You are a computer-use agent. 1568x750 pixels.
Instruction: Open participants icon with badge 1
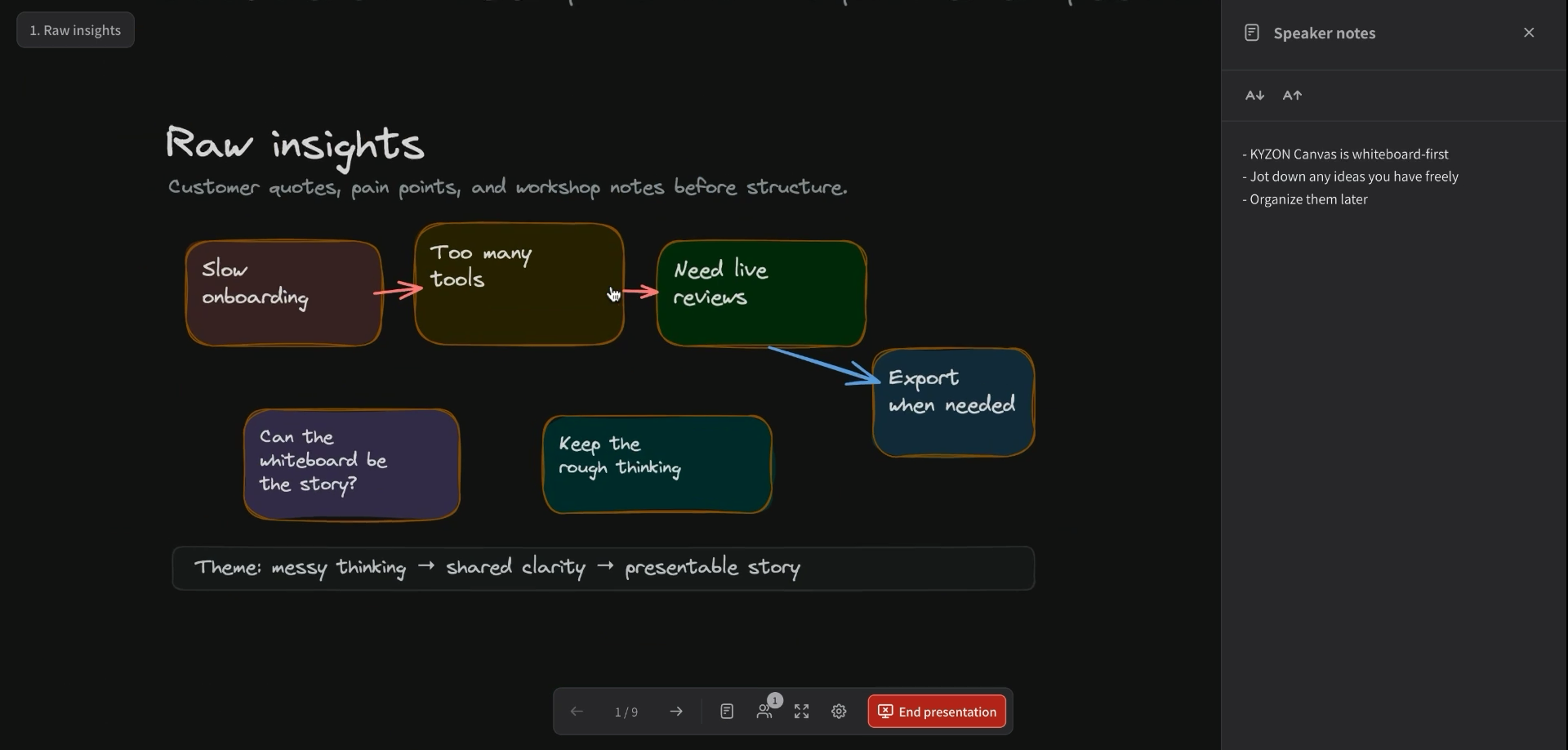(x=765, y=710)
